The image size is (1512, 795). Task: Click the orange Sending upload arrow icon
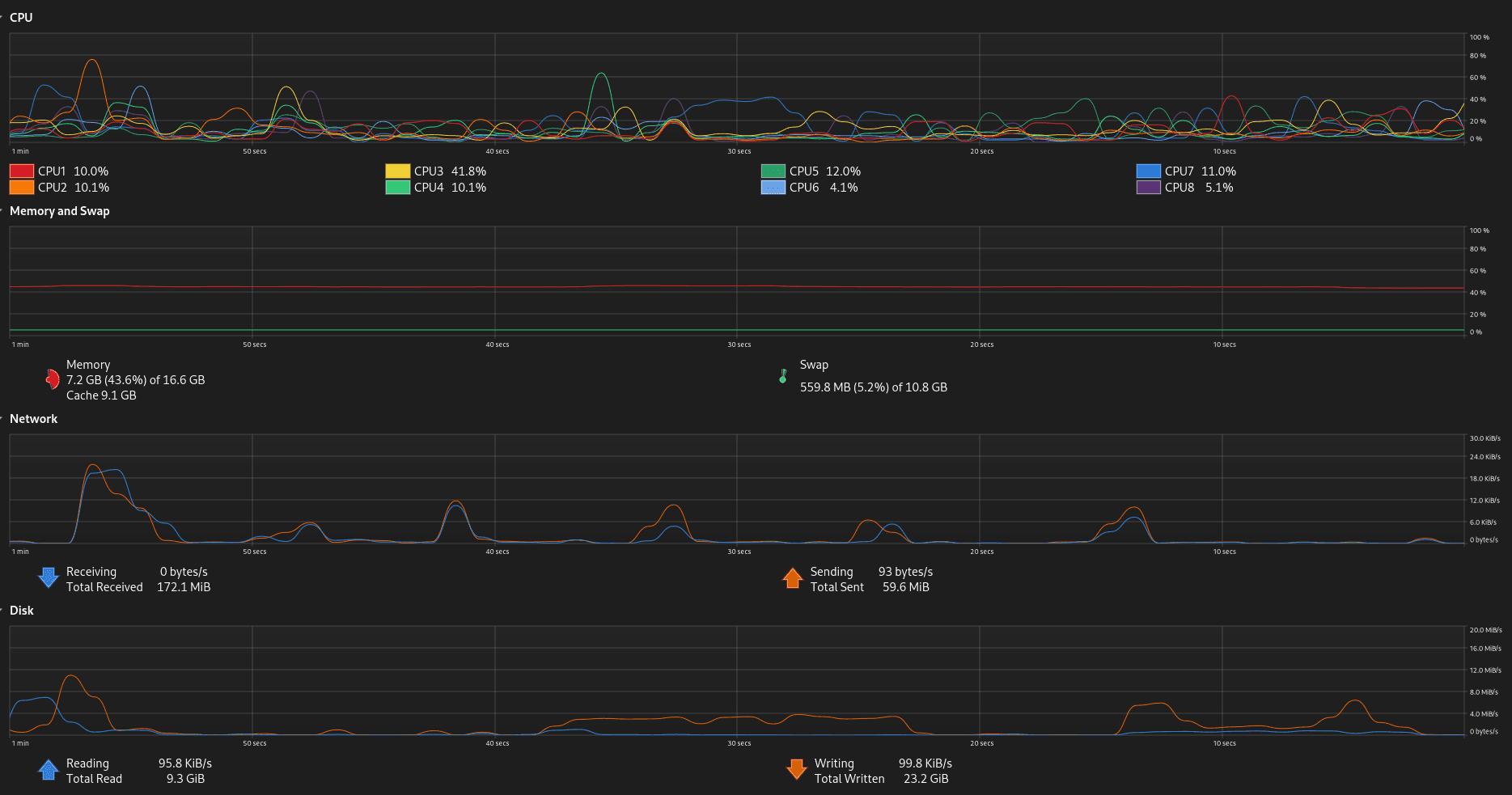792,578
